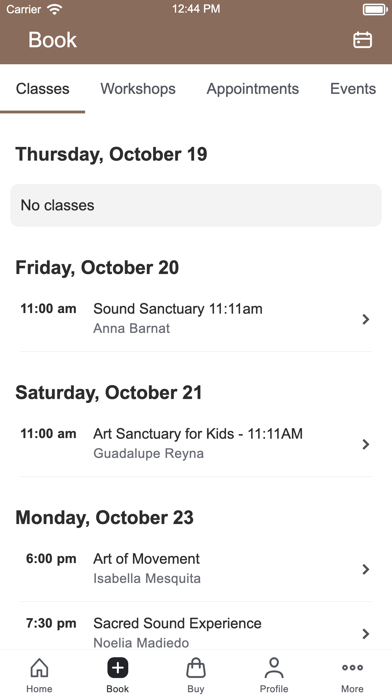The width and height of the screenshot is (392, 696).
Task: Tap instructor name Guadalupe Reyna
Action: click(148, 454)
